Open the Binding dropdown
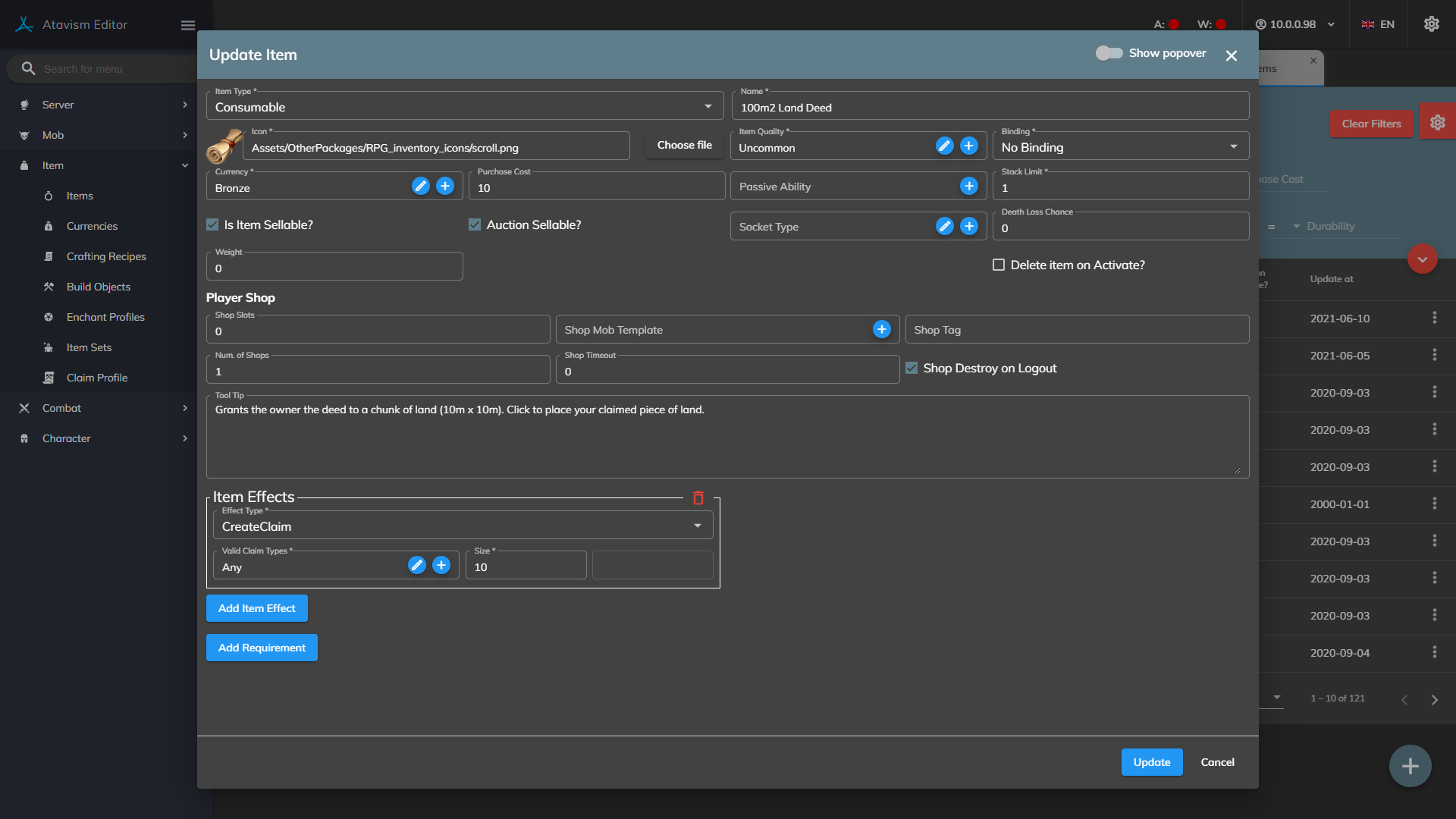 tap(1120, 147)
